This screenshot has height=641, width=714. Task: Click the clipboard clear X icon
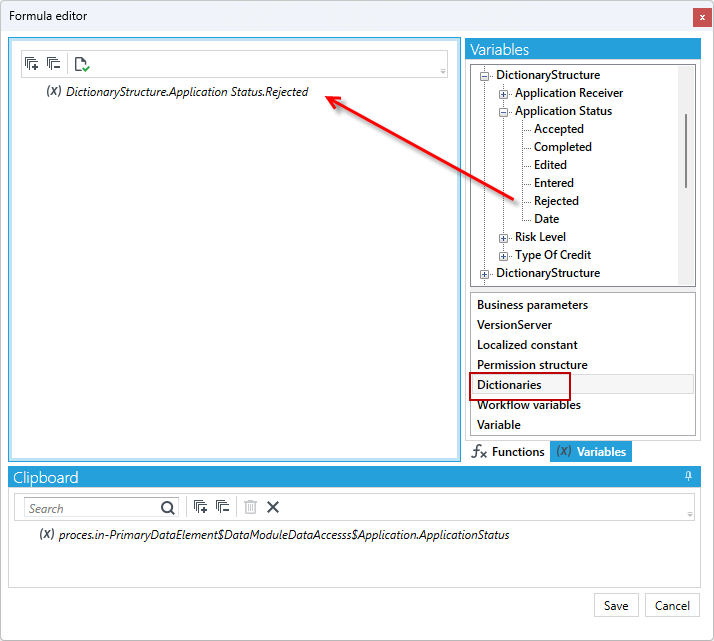click(x=273, y=507)
